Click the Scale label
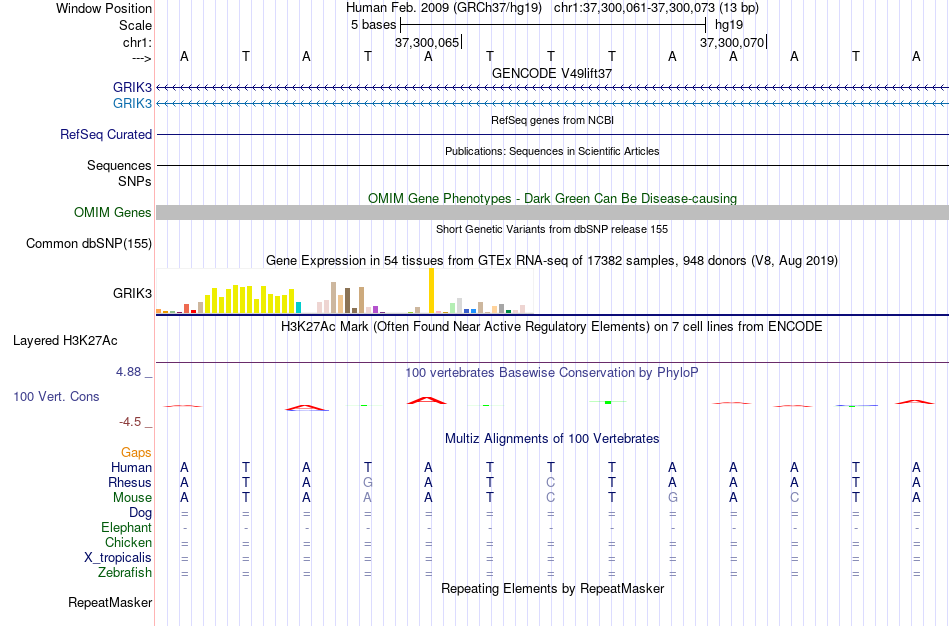 click(x=136, y=25)
